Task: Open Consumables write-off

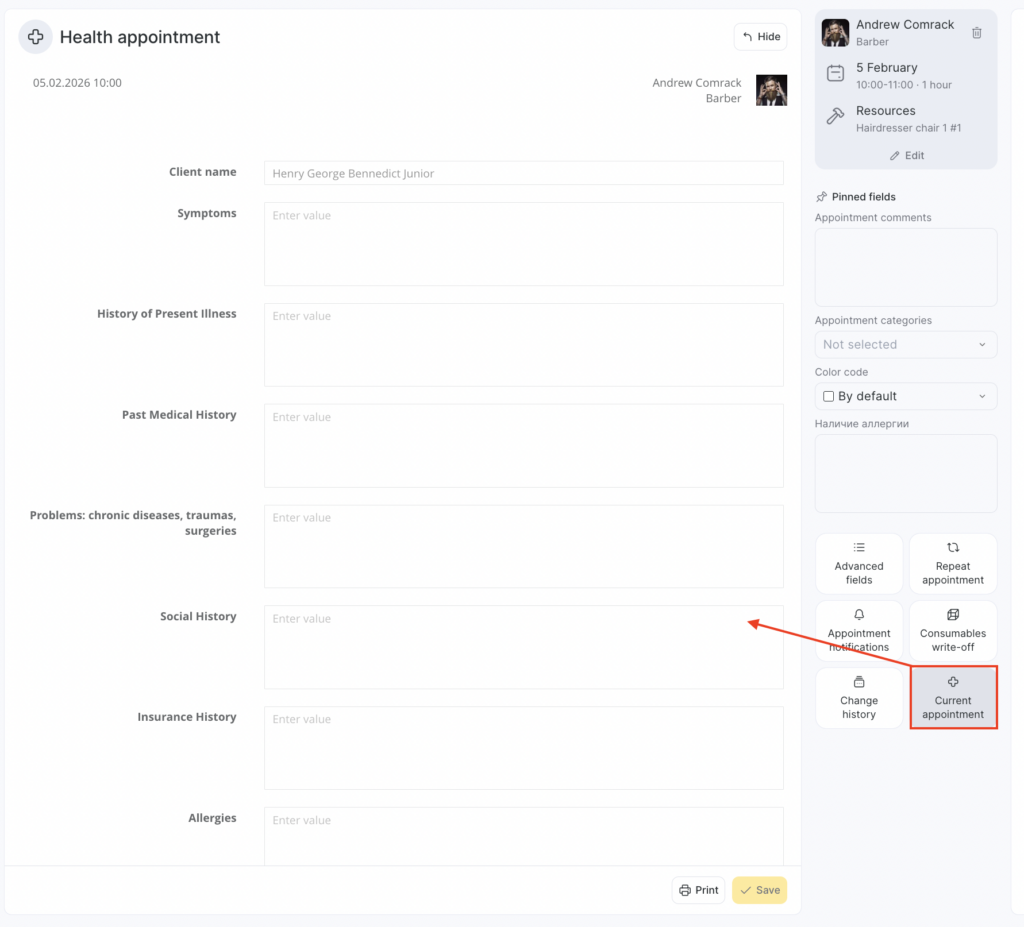Action: point(953,631)
